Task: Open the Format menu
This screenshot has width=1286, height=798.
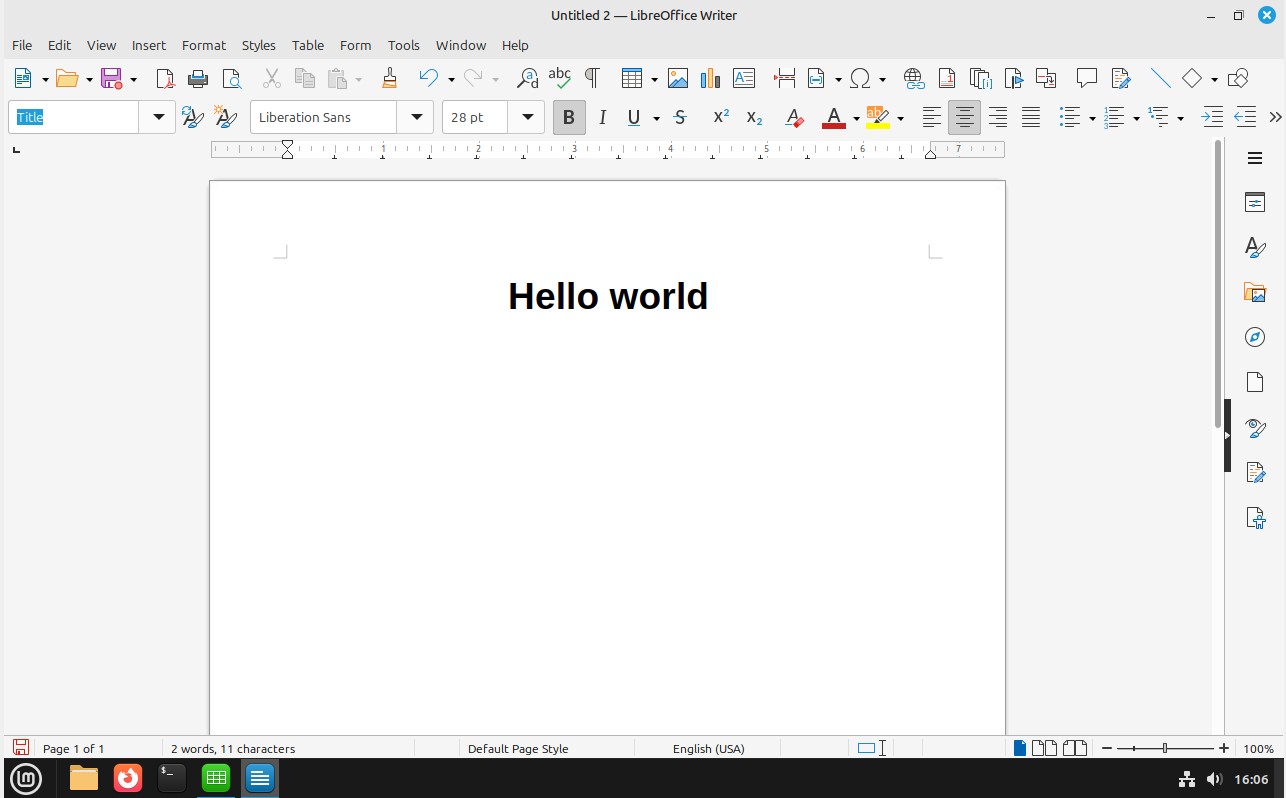Action: 204,45
